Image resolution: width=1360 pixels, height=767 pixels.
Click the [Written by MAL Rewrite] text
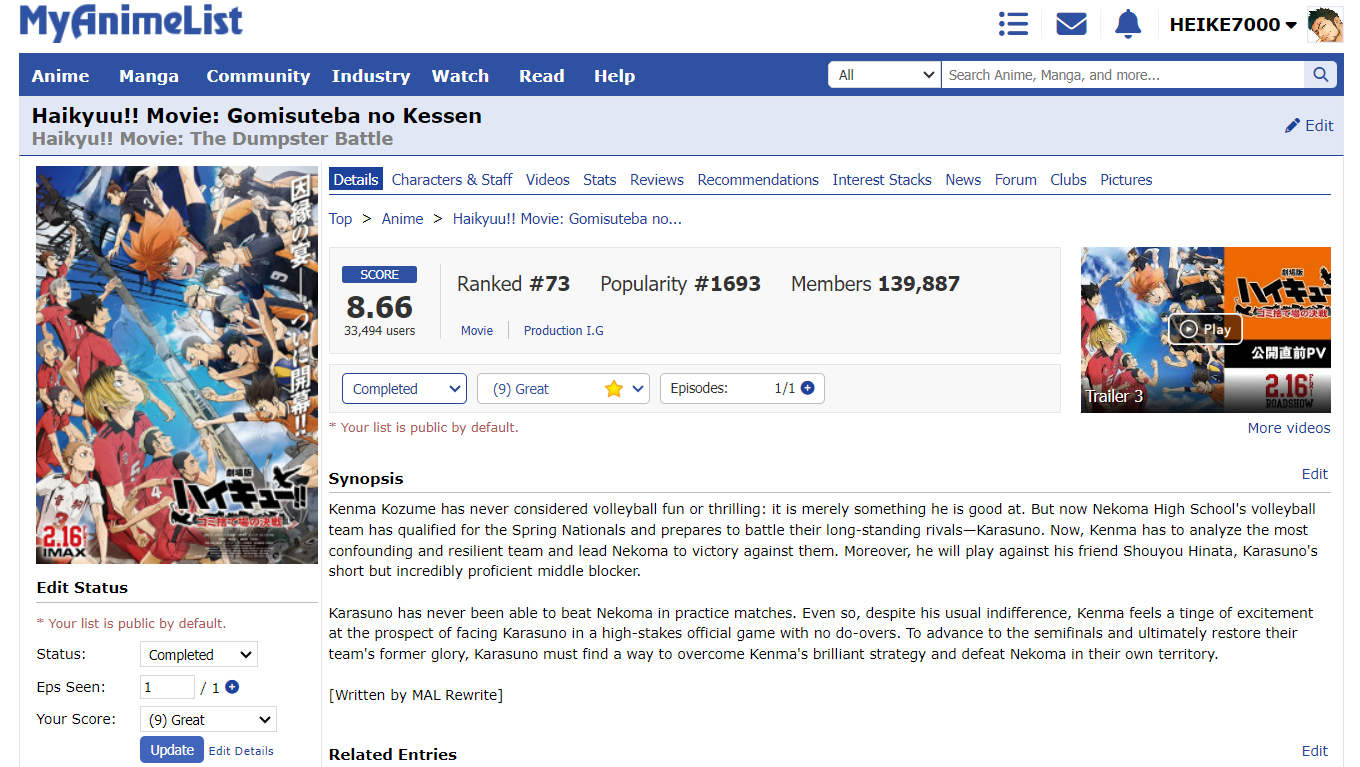416,695
